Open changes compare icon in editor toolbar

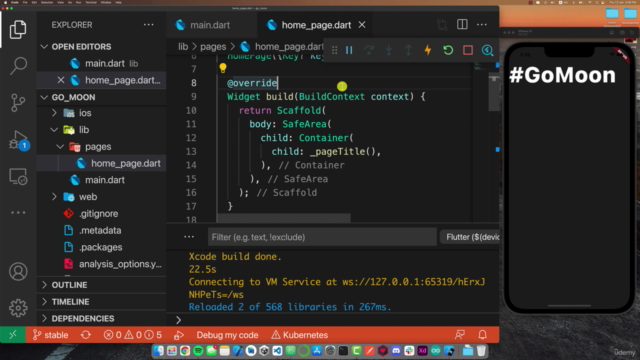(x=442, y=25)
